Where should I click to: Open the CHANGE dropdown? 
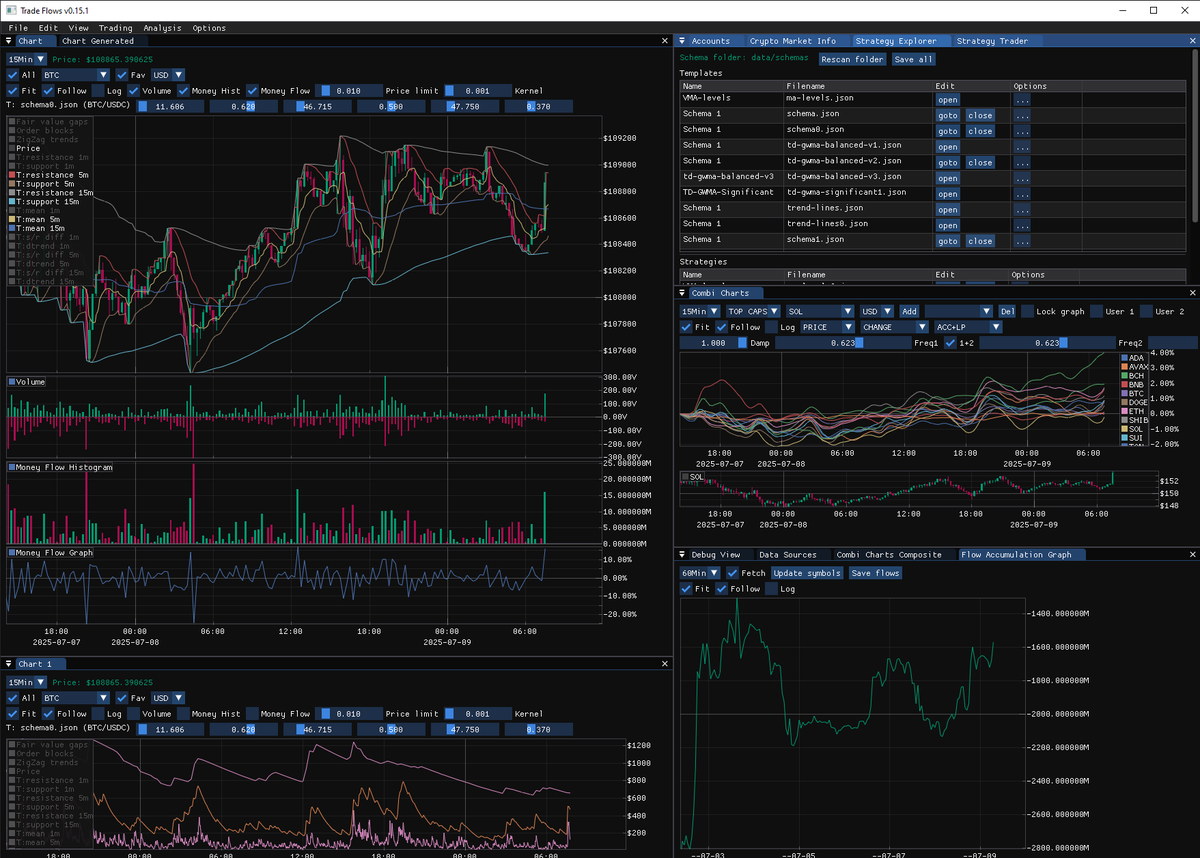895,327
